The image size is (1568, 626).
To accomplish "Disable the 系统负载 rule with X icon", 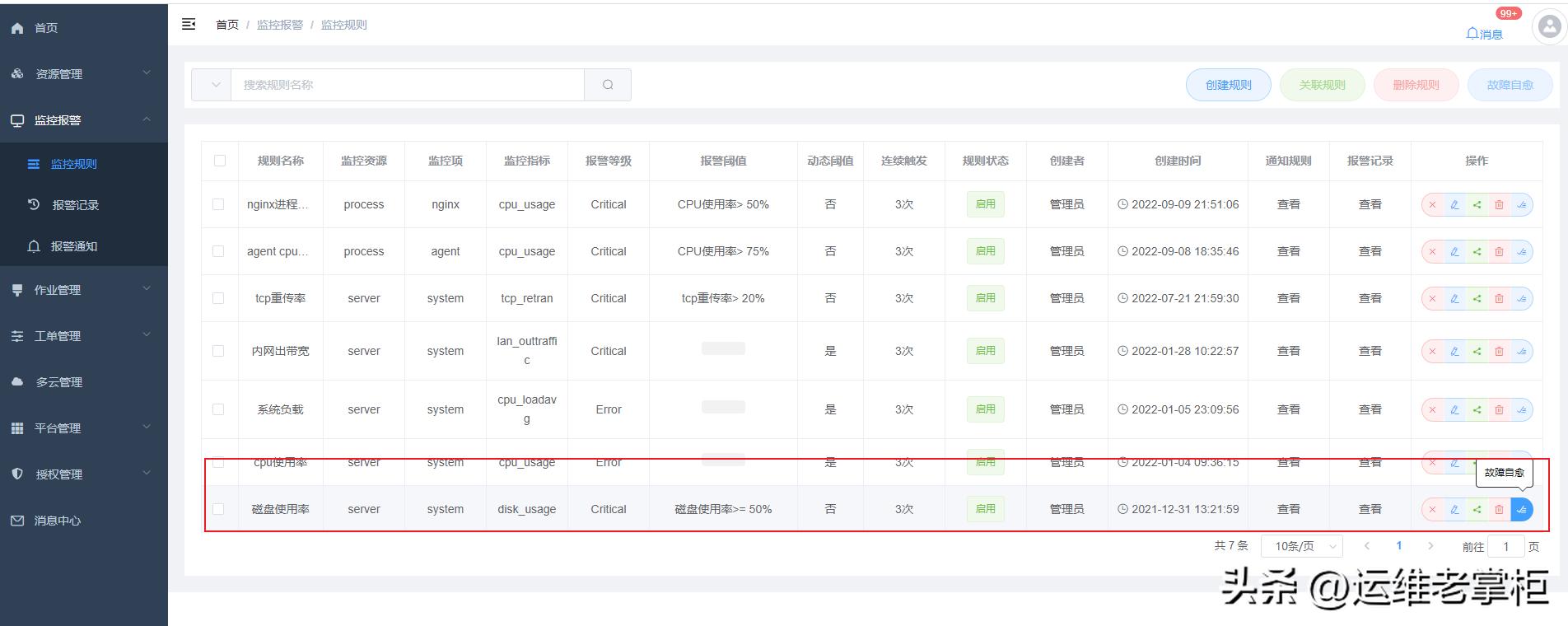I will 1432,409.
